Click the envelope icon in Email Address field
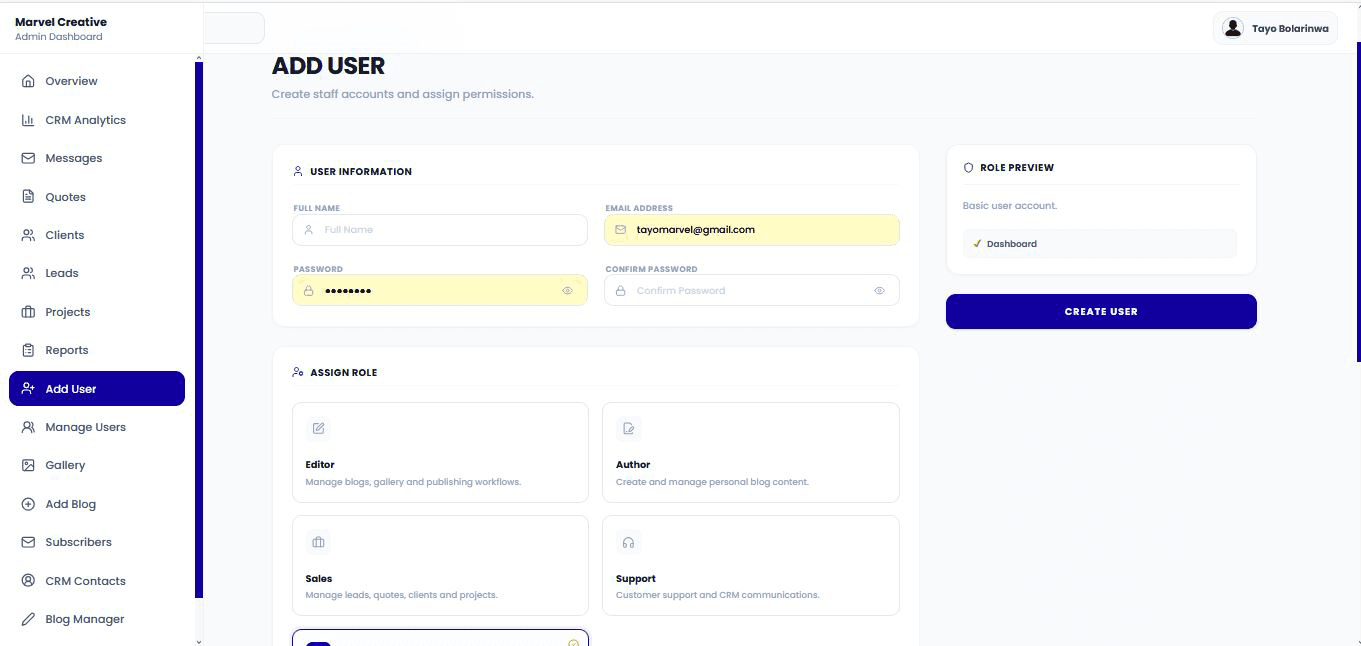This screenshot has width=1361, height=646. point(620,230)
